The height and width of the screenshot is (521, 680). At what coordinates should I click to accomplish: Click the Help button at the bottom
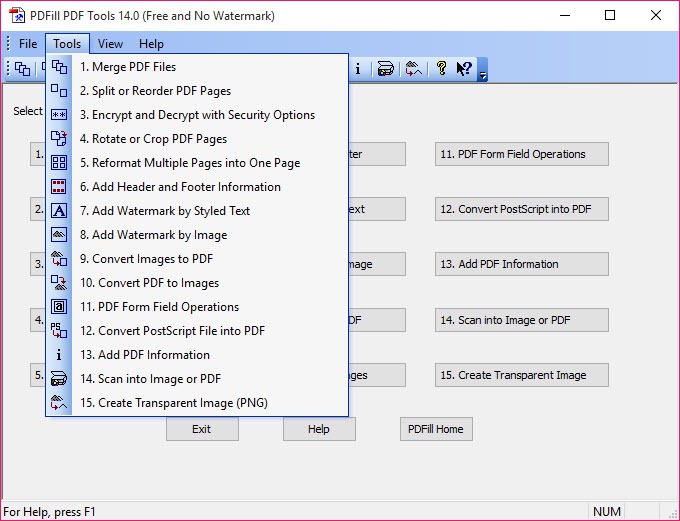[x=319, y=429]
